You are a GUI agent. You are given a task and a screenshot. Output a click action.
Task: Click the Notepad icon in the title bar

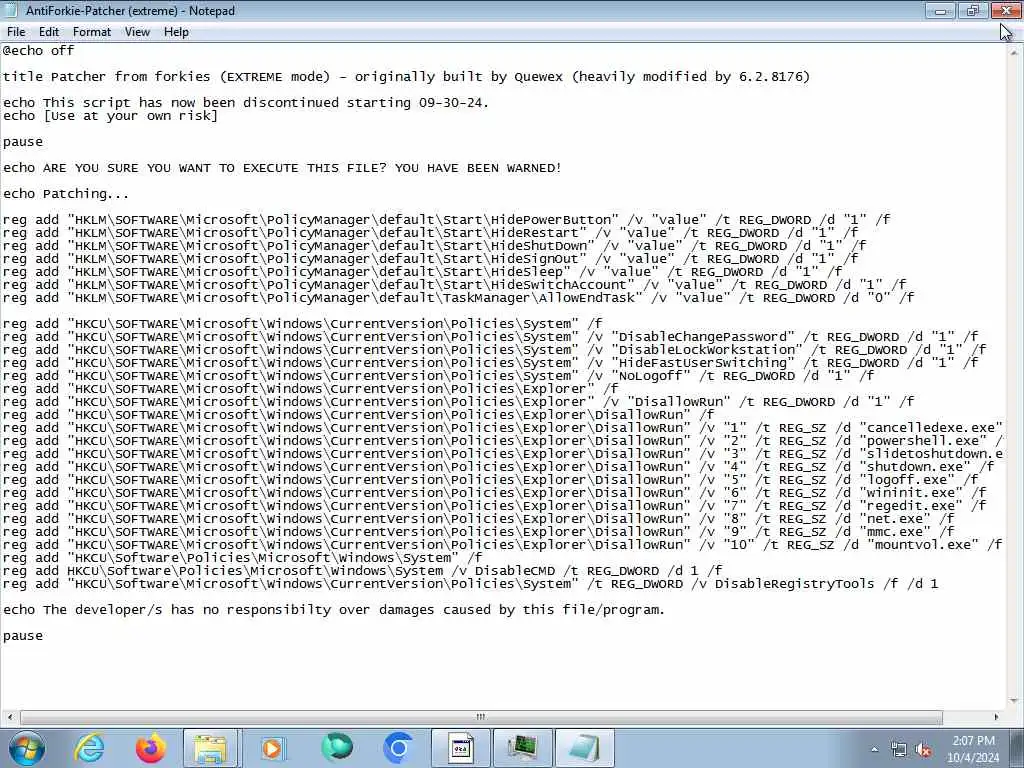[11, 10]
